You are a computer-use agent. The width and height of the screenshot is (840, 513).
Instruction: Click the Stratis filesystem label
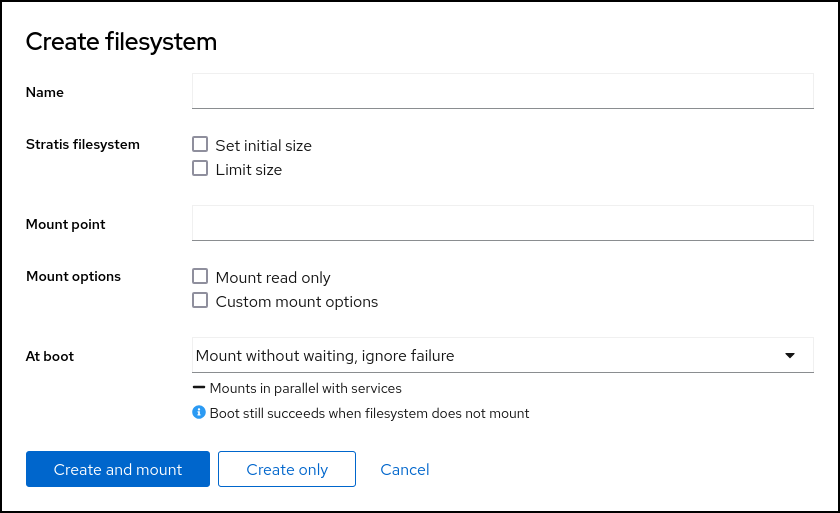83,144
